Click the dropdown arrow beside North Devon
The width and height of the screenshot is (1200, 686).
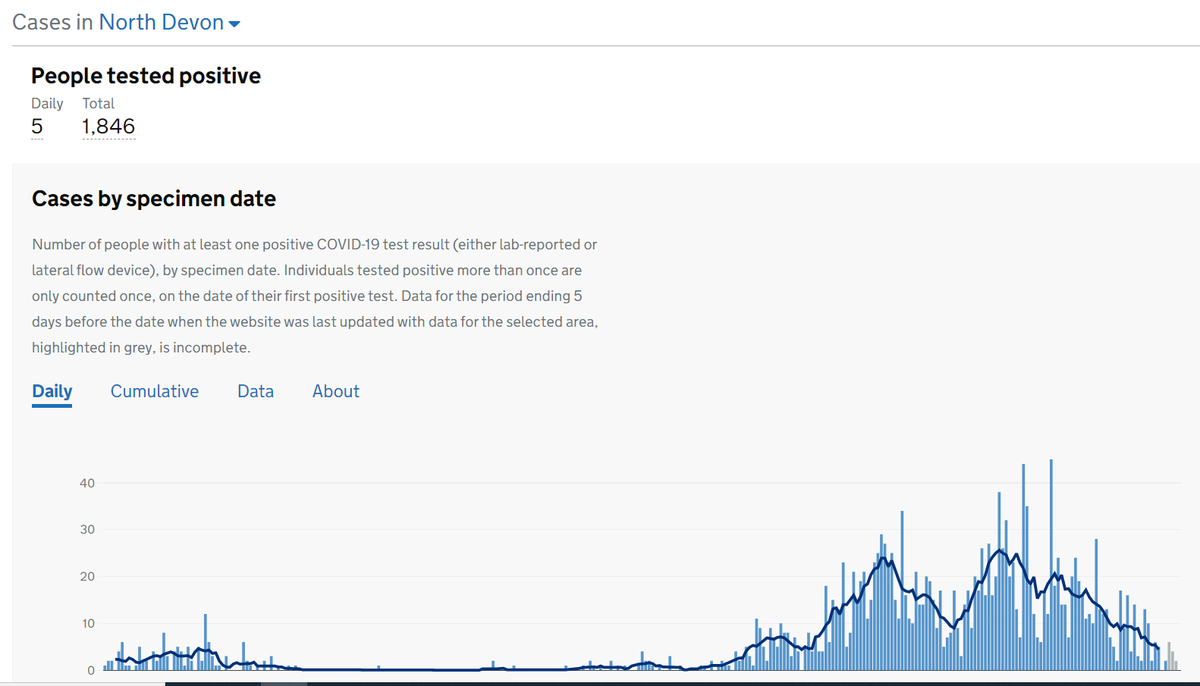pos(235,24)
